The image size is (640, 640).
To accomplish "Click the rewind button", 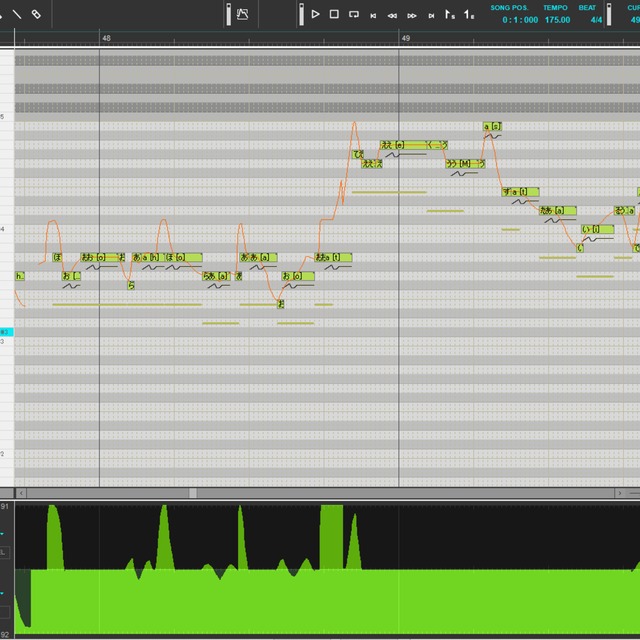I will (392, 15).
